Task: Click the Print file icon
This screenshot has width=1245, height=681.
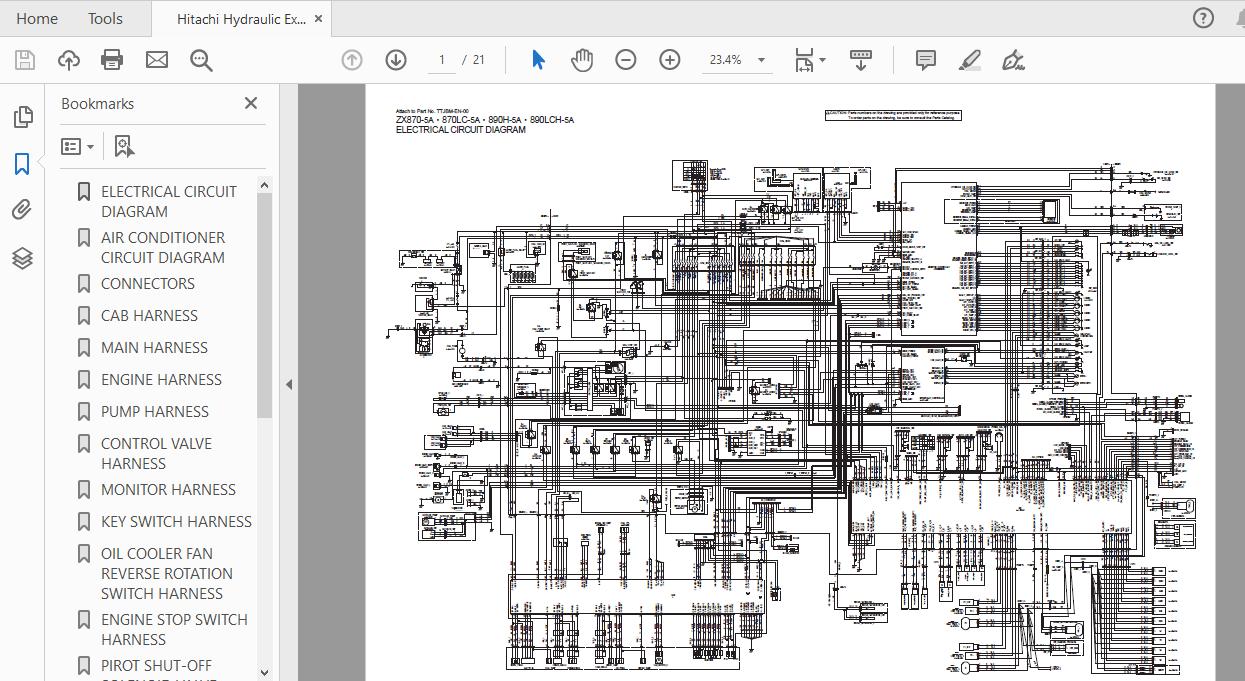Action: tap(112, 60)
